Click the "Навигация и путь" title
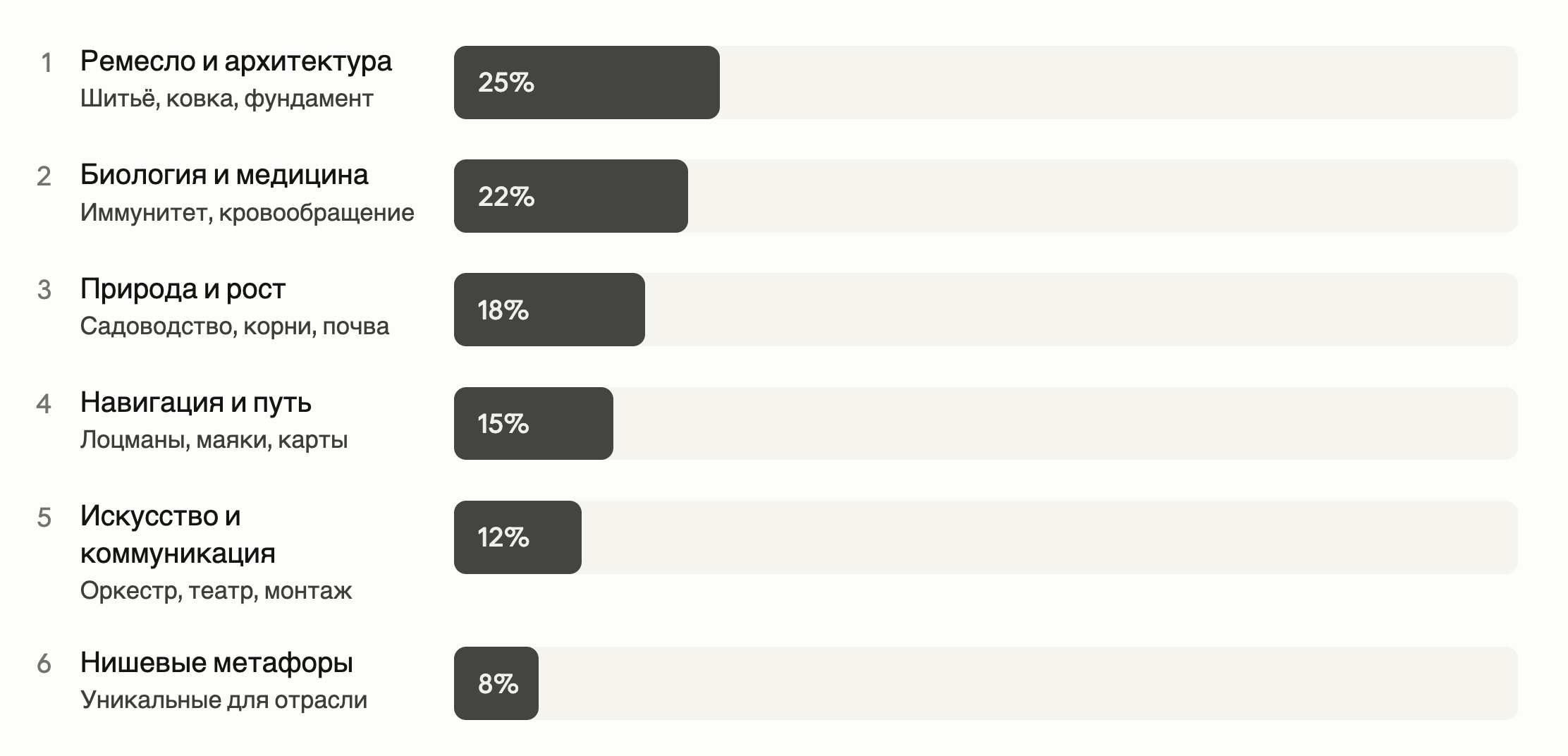 click(x=195, y=403)
